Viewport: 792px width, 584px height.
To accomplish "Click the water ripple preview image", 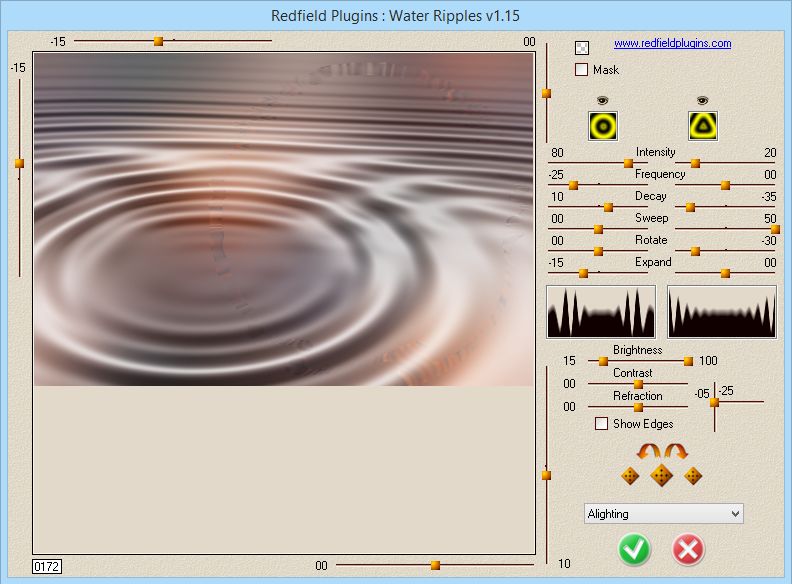I will (x=284, y=219).
